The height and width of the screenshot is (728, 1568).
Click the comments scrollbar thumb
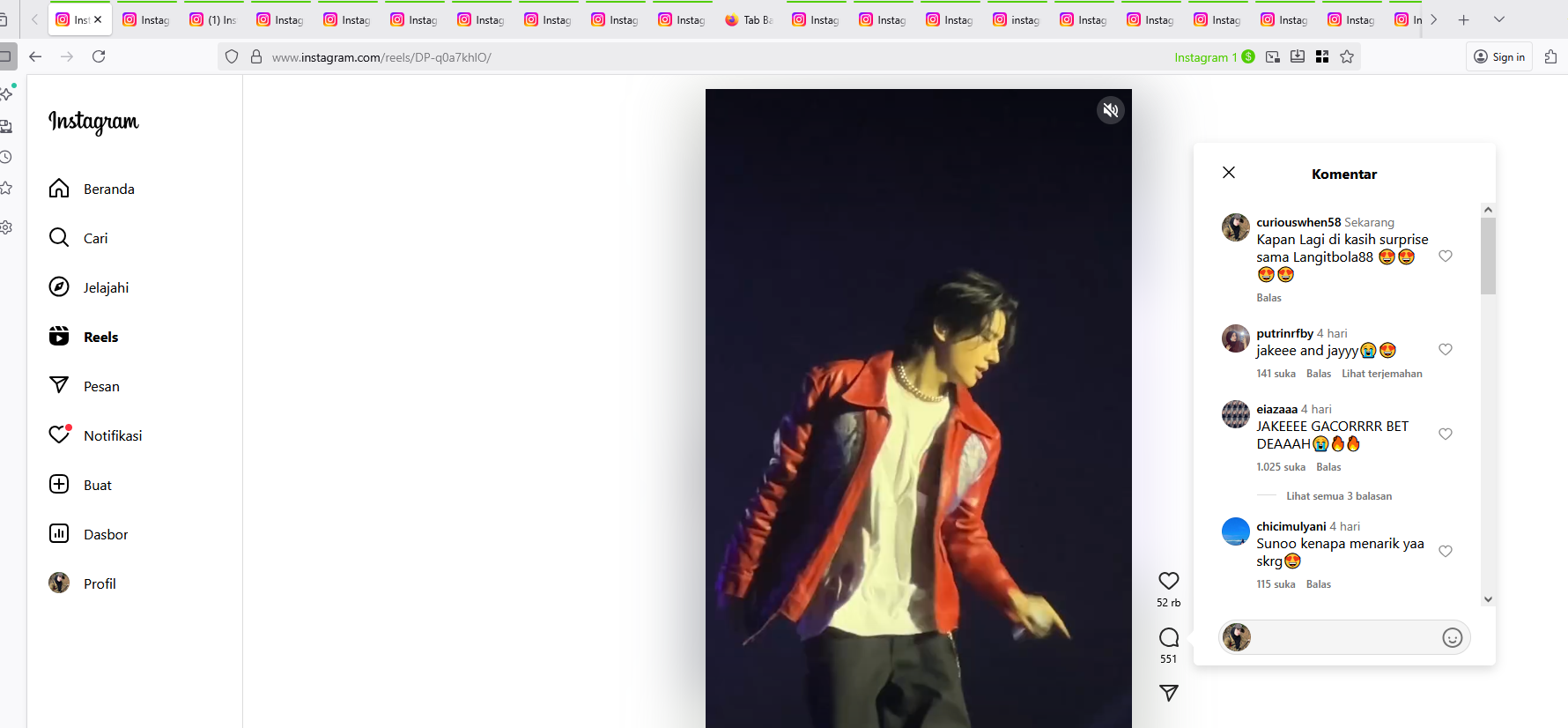pos(1488,256)
